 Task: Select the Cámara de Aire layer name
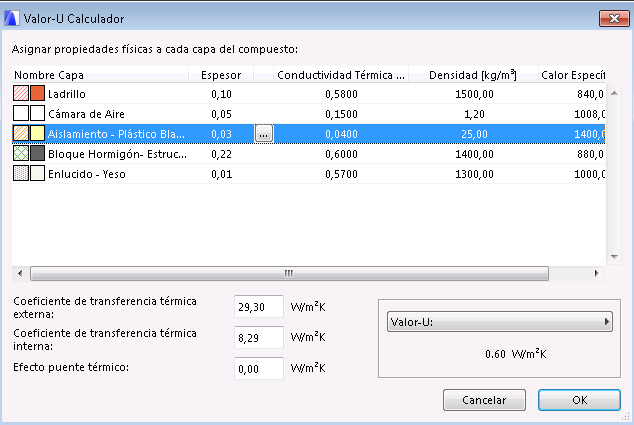click(86, 114)
